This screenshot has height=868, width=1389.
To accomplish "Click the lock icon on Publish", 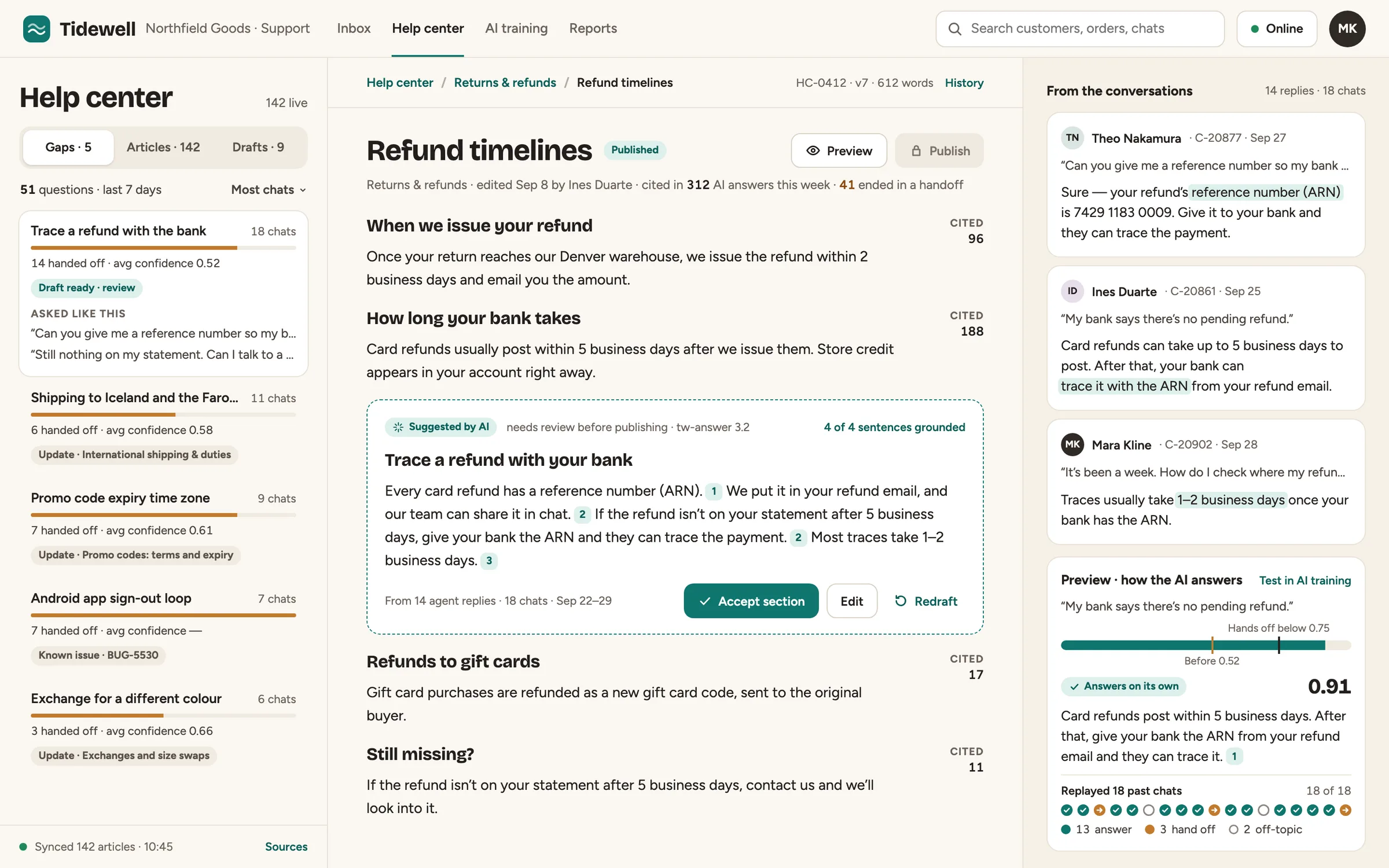I will [x=916, y=150].
